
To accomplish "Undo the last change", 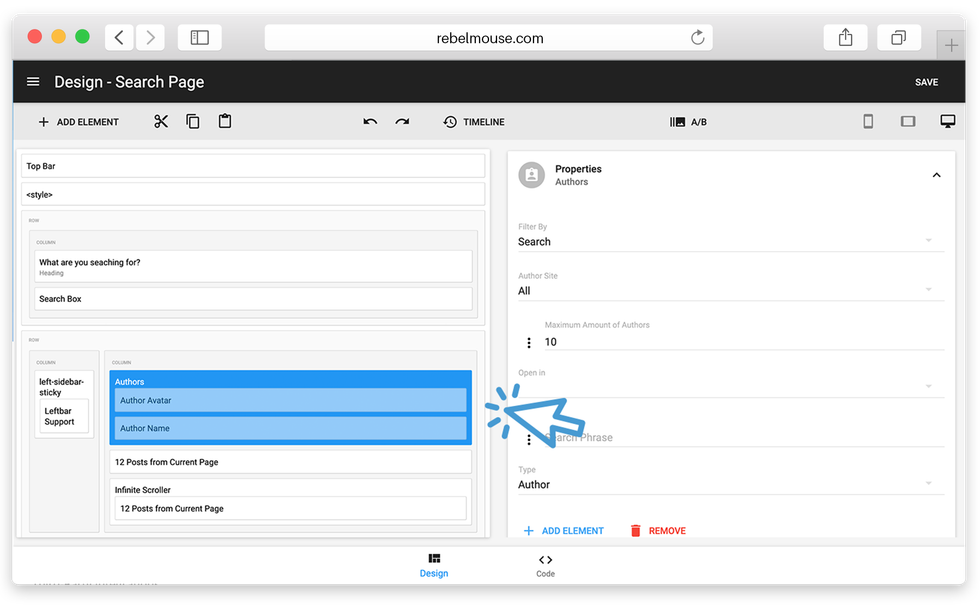I will [x=370, y=122].
